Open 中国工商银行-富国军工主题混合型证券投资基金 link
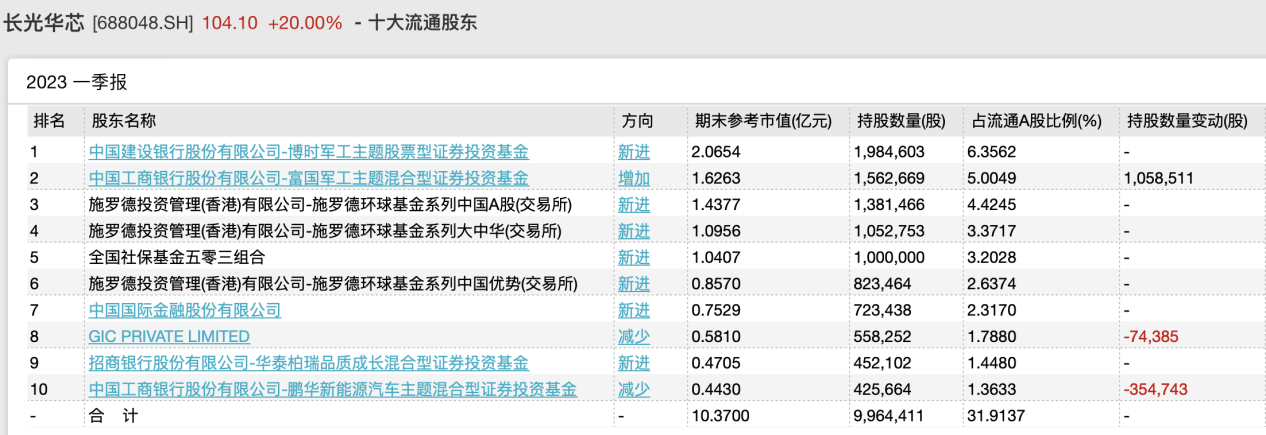 pos(309,178)
